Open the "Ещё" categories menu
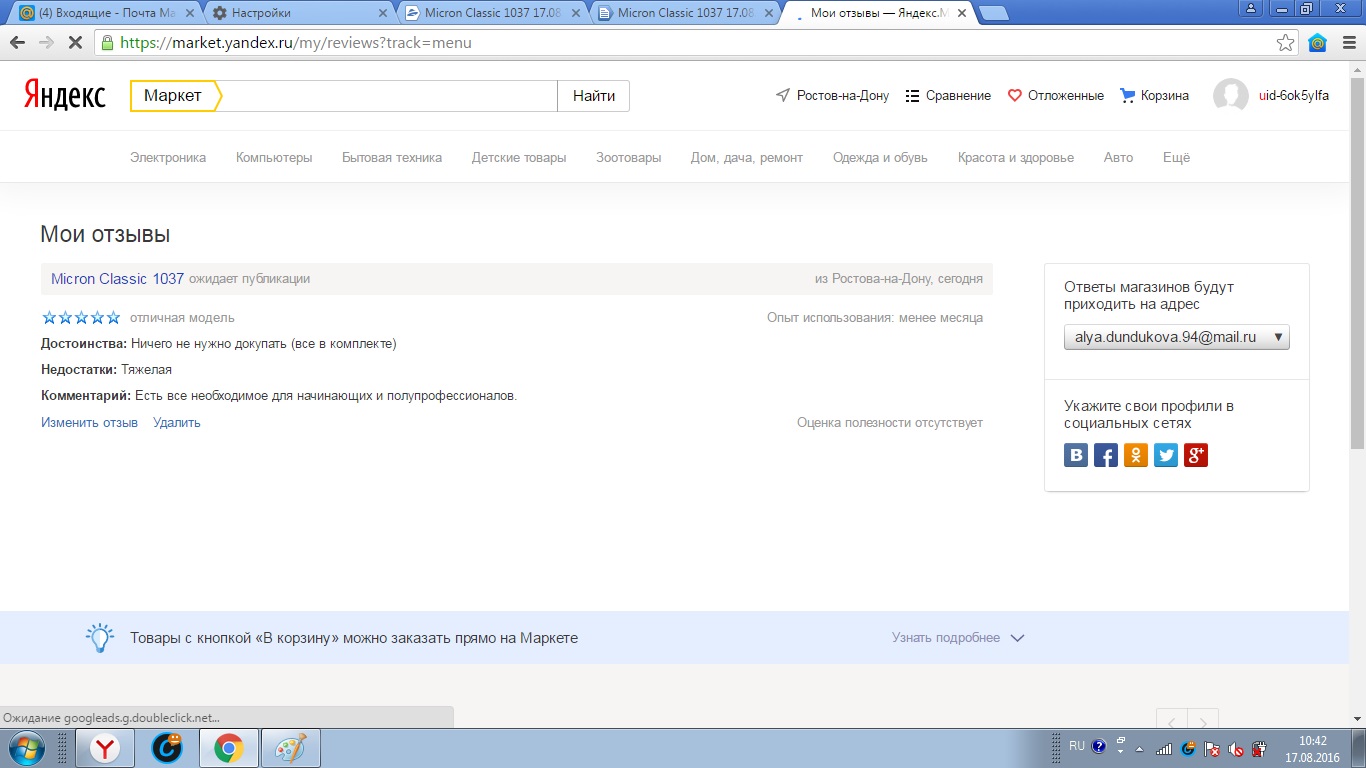This screenshot has height=768, width=1366. pyautogui.click(x=1176, y=157)
